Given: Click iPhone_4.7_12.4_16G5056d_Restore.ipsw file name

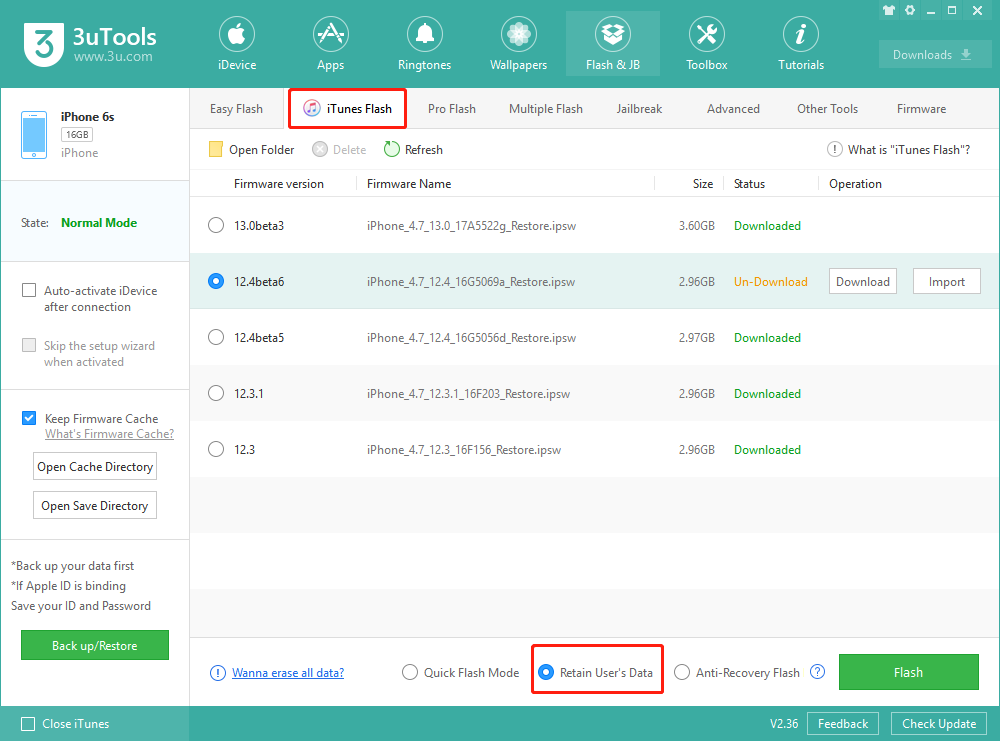Looking at the screenshot, I should click(471, 338).
